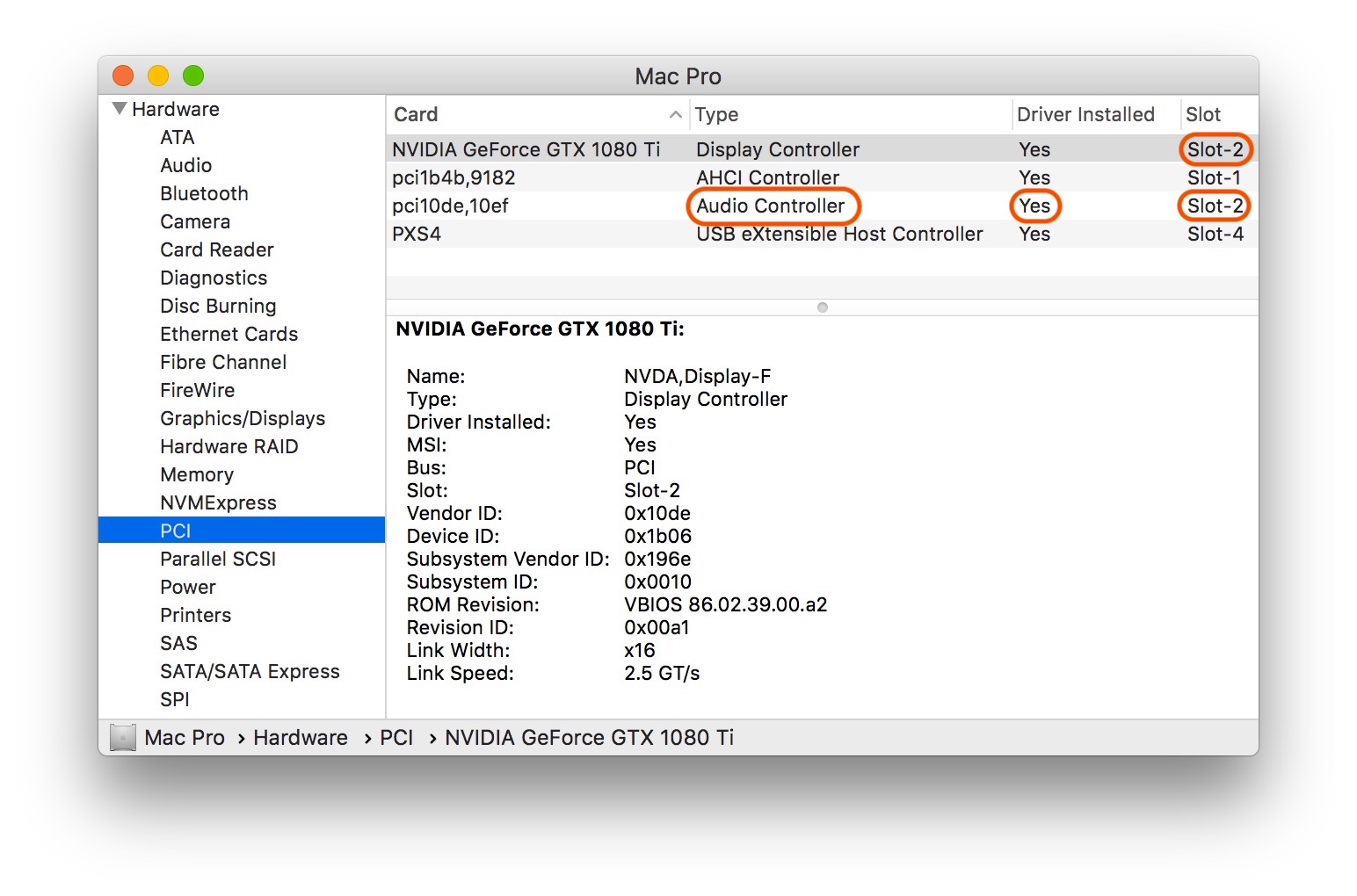Click Yes in the pci10de,10ef row
Image resolution: width=1357 pixels, height=896 pixels.
(x=1034, y=206)
